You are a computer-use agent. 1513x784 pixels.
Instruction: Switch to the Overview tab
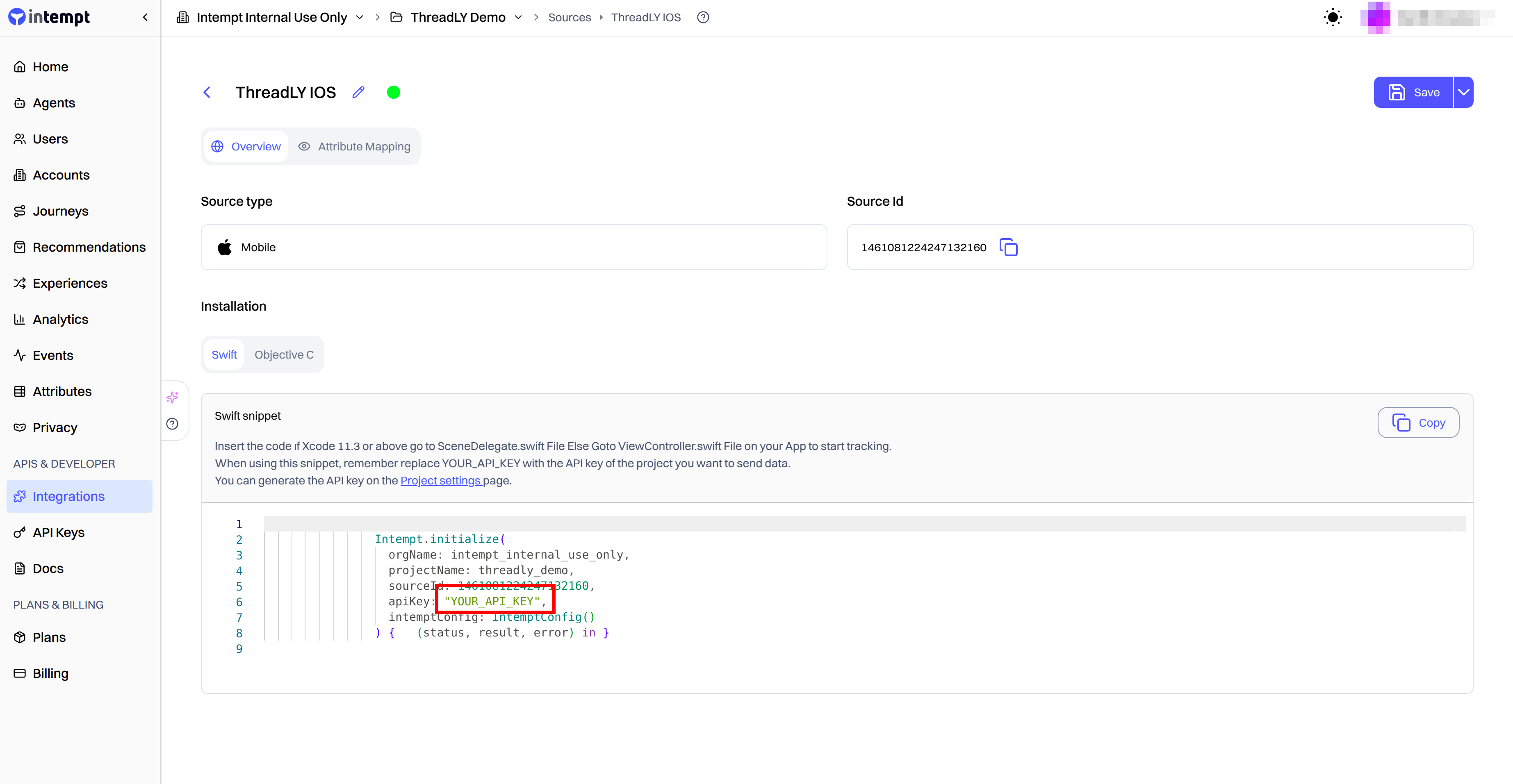[246, 146]
